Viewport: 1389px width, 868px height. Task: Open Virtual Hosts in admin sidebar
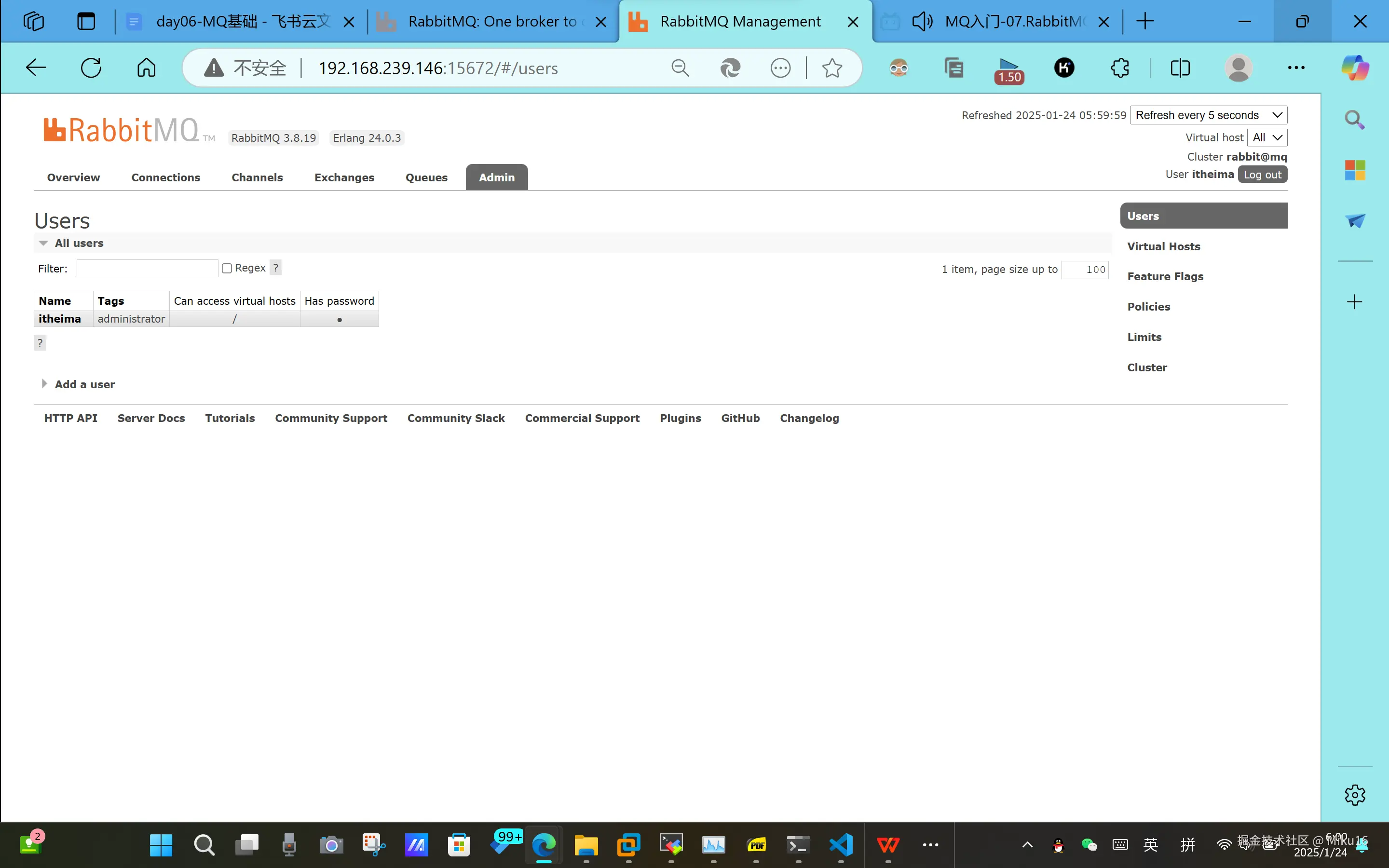[1163, 246]
